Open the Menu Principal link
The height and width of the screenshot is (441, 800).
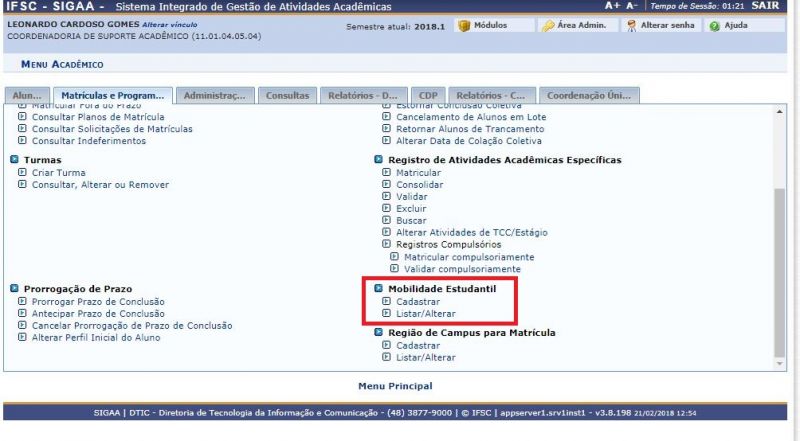coord(395,386)
